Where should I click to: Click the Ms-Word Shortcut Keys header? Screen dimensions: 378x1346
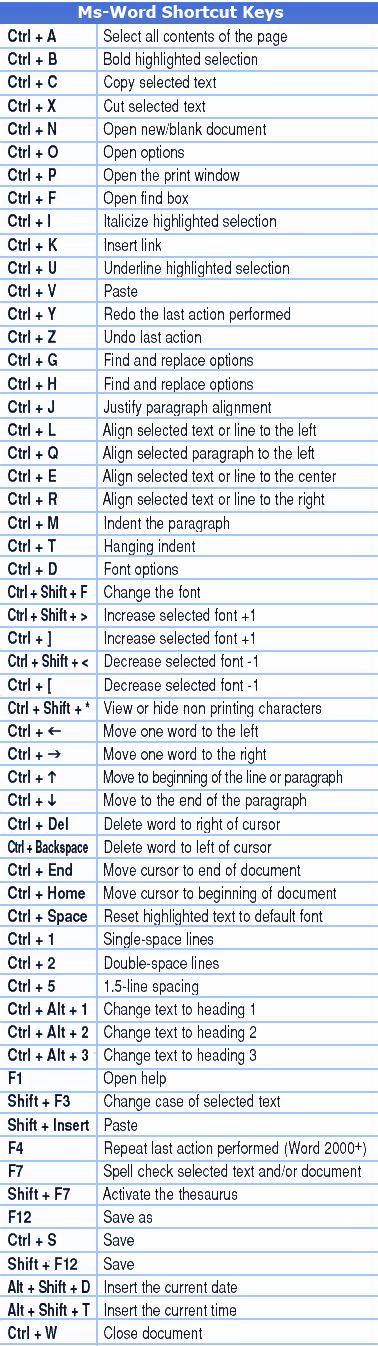pyautogui.click(x=189, y=12)
